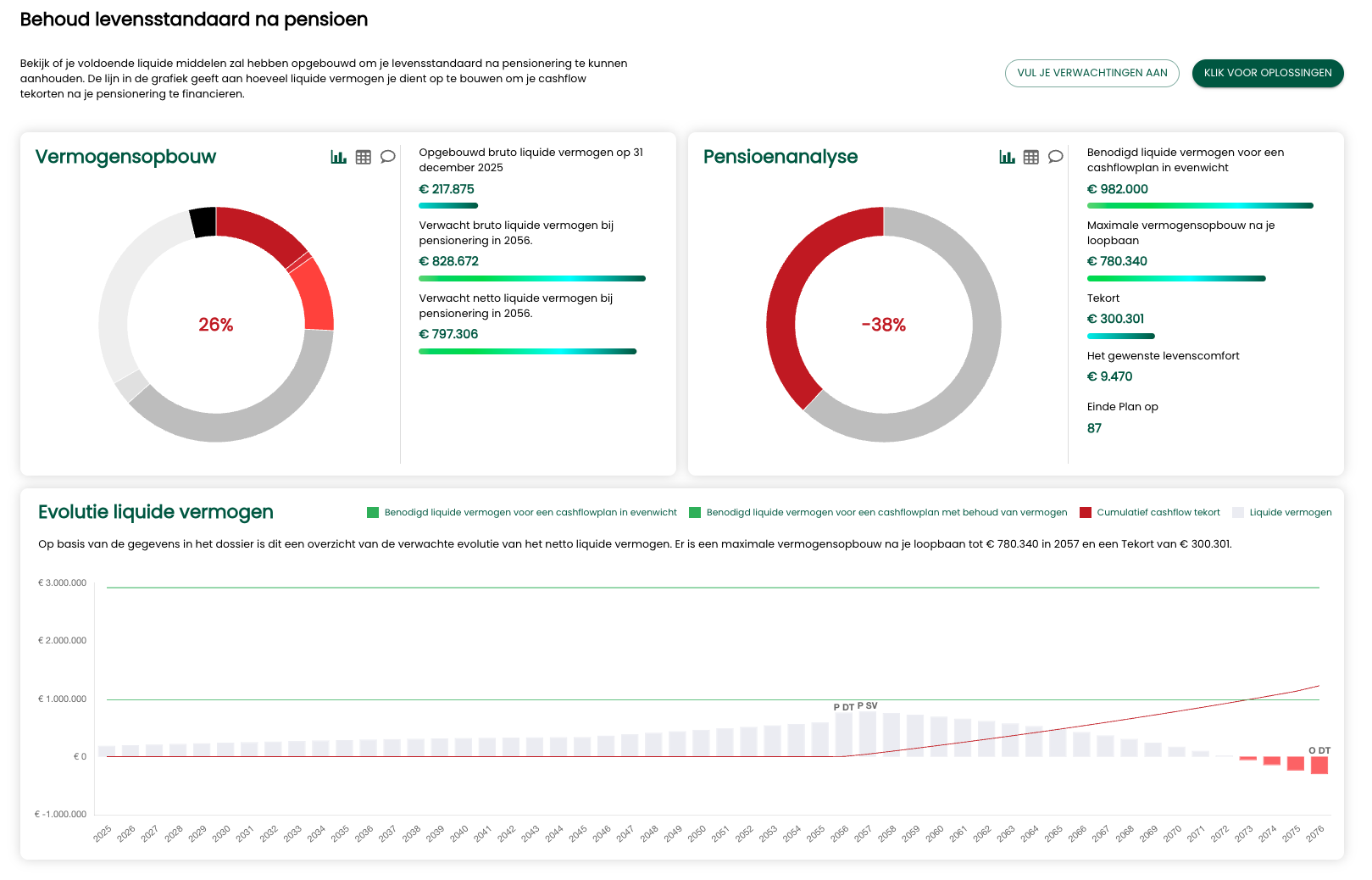Viewport: 1372px width, 880px height.
Task: Click the 'P DT' marker above 2056 bar
Action: pos(843,707)
